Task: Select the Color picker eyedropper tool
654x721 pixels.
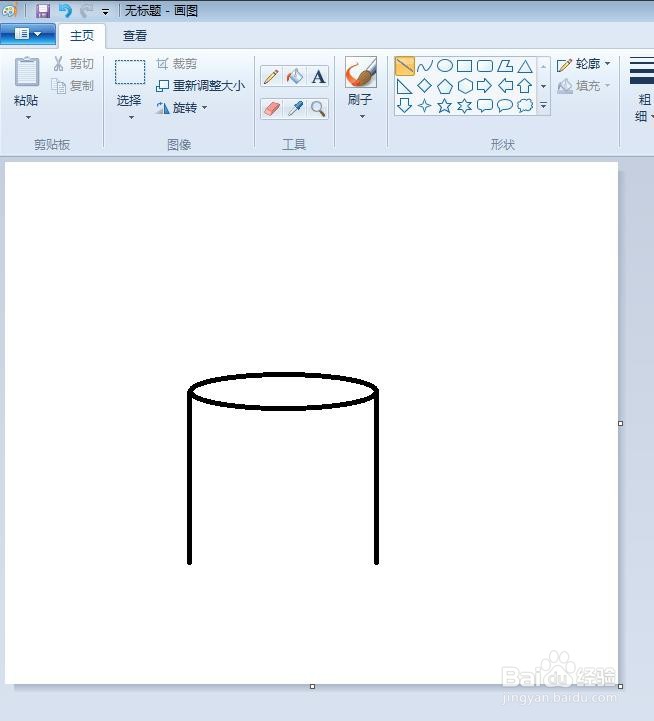Action: (x=295, y=109)
